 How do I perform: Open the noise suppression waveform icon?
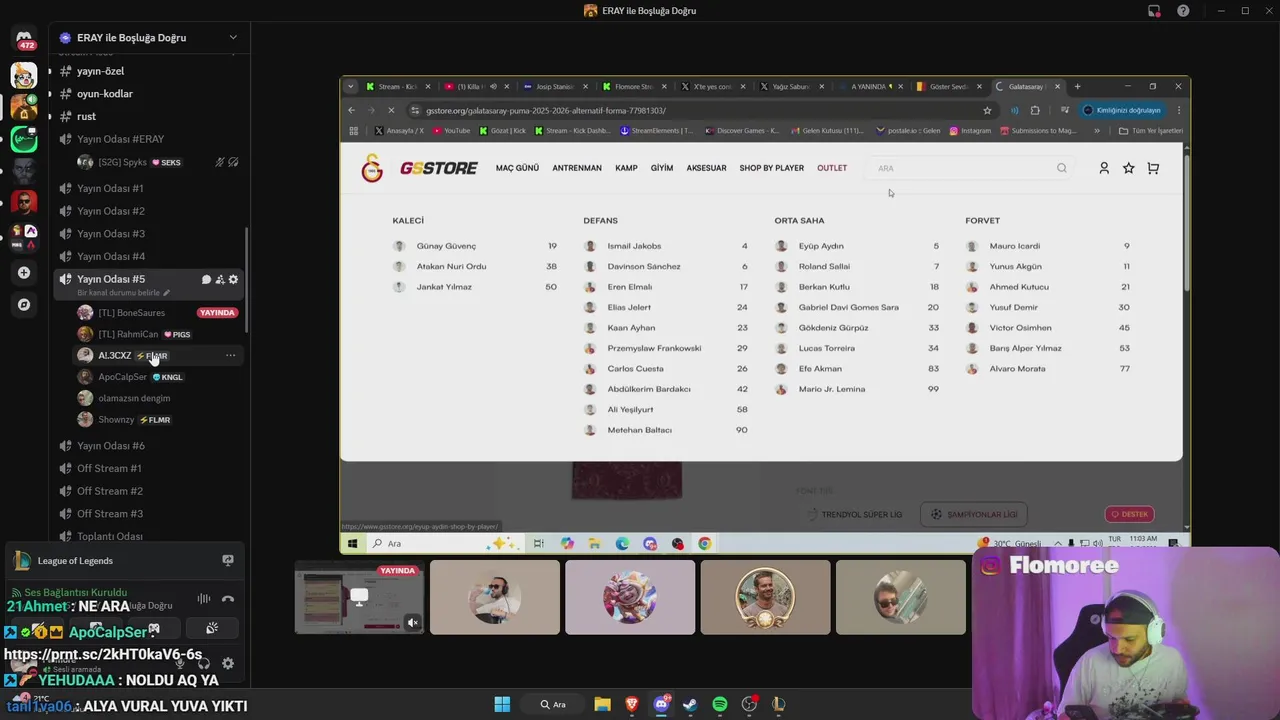tap(204, 598)
